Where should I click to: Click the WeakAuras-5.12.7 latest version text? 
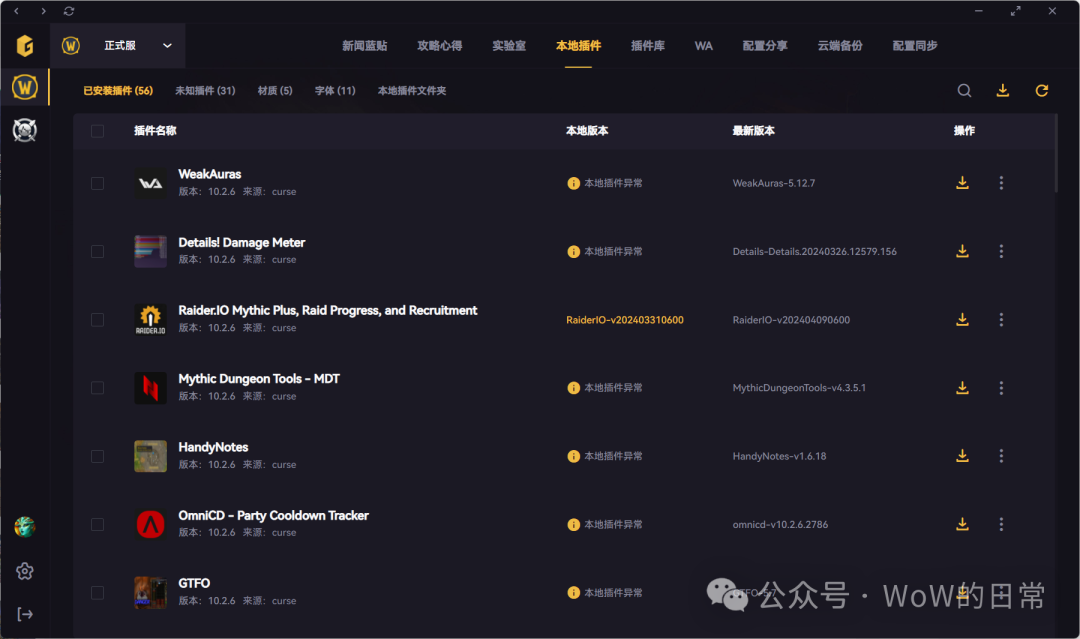773,183
